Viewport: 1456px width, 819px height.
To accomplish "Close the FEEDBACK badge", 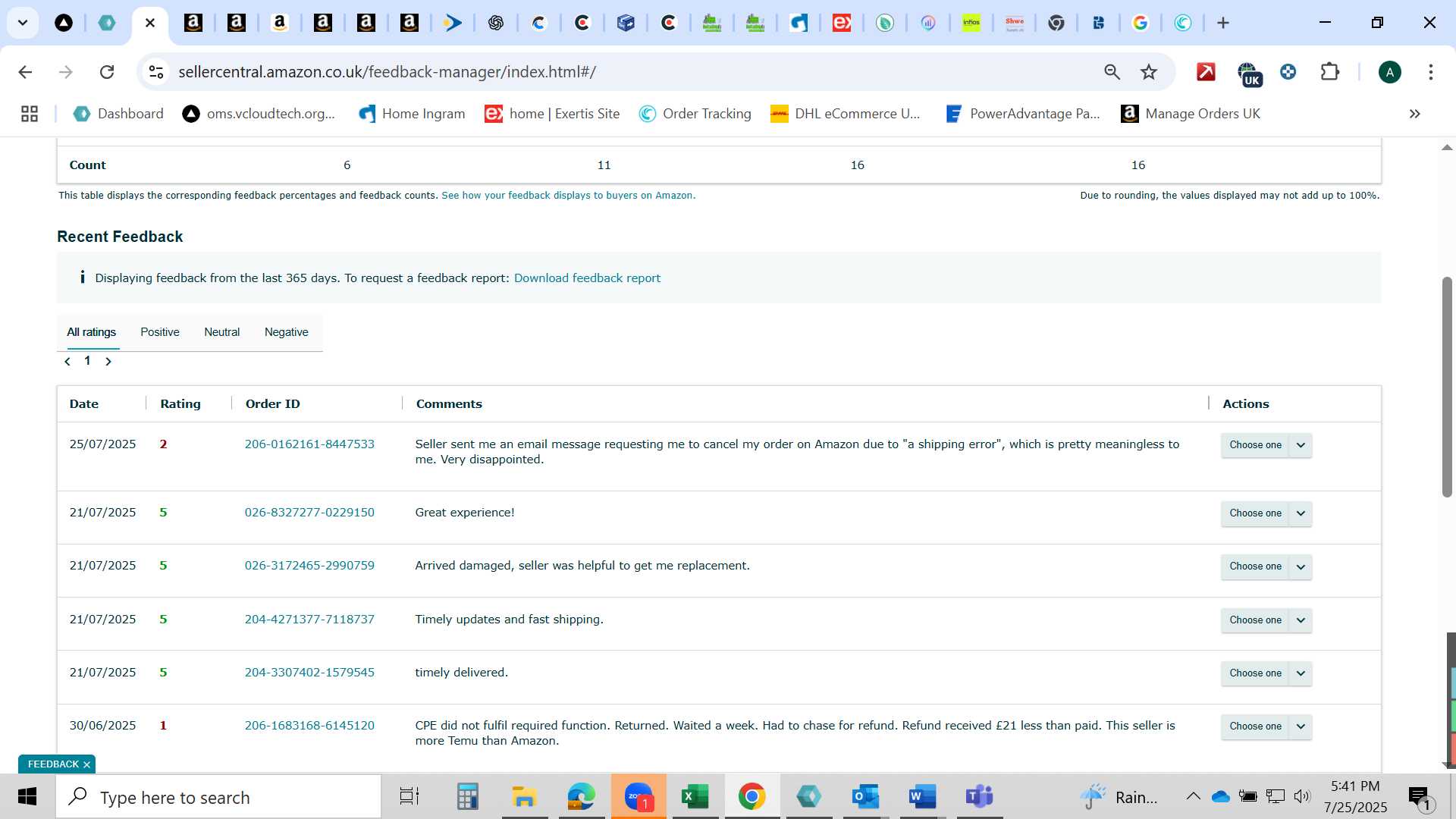I will (x=86, y=764).
